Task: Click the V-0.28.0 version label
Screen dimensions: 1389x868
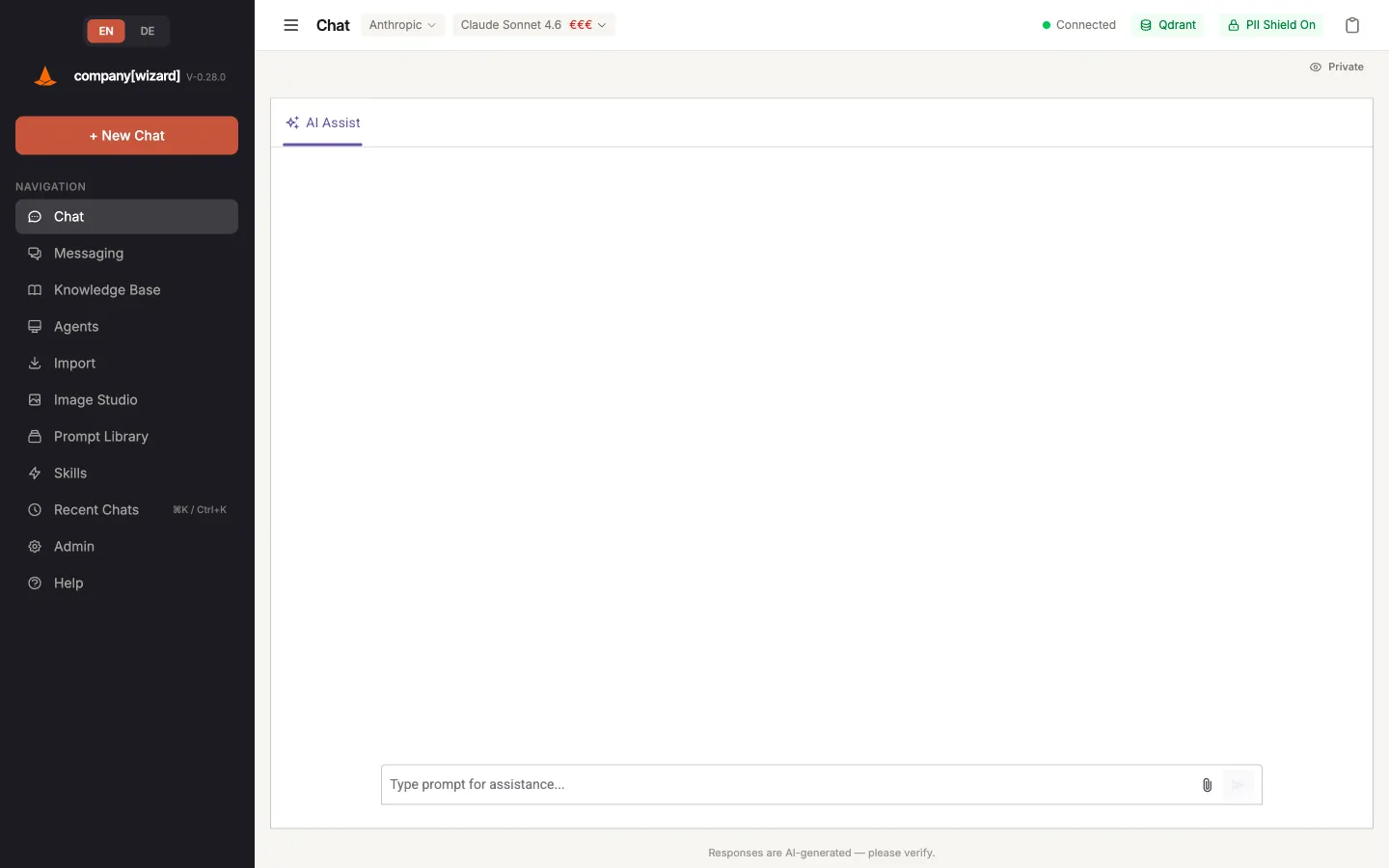Action: click(205, 77)
